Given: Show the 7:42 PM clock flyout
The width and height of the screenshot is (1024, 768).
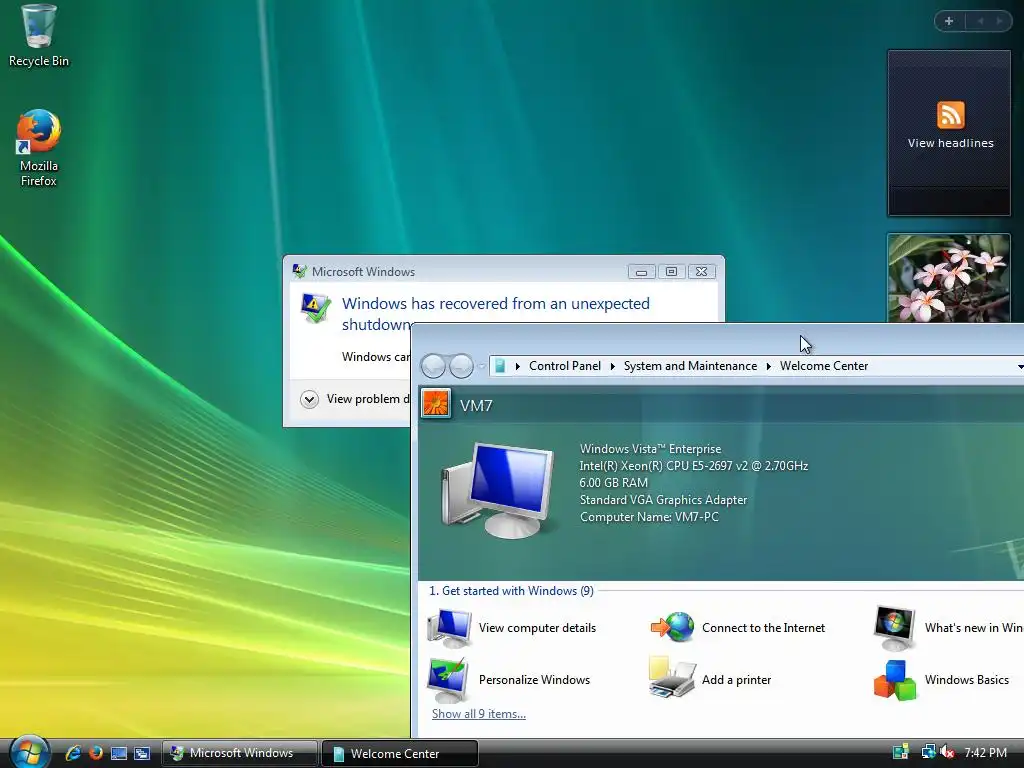Looking at the screenshot, I should click(x=985, y=752).
